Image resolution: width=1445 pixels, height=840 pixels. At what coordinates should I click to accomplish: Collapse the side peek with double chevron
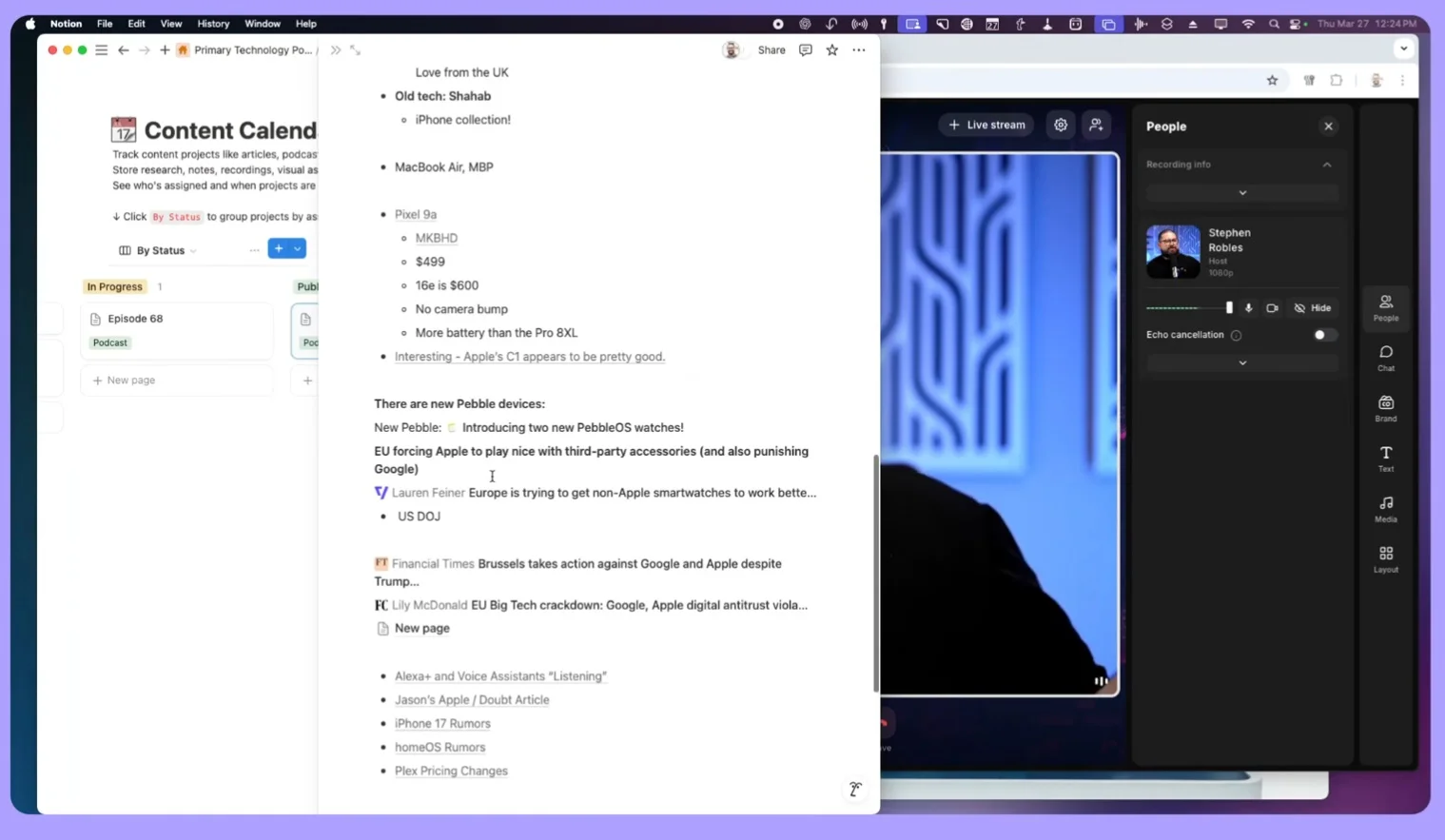click(x=336, y=50)
